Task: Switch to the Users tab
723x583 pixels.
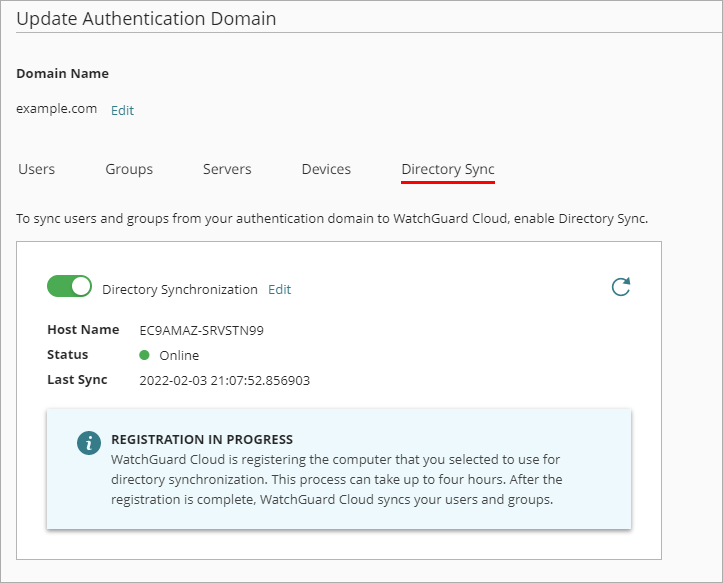Action: point(37,169)
